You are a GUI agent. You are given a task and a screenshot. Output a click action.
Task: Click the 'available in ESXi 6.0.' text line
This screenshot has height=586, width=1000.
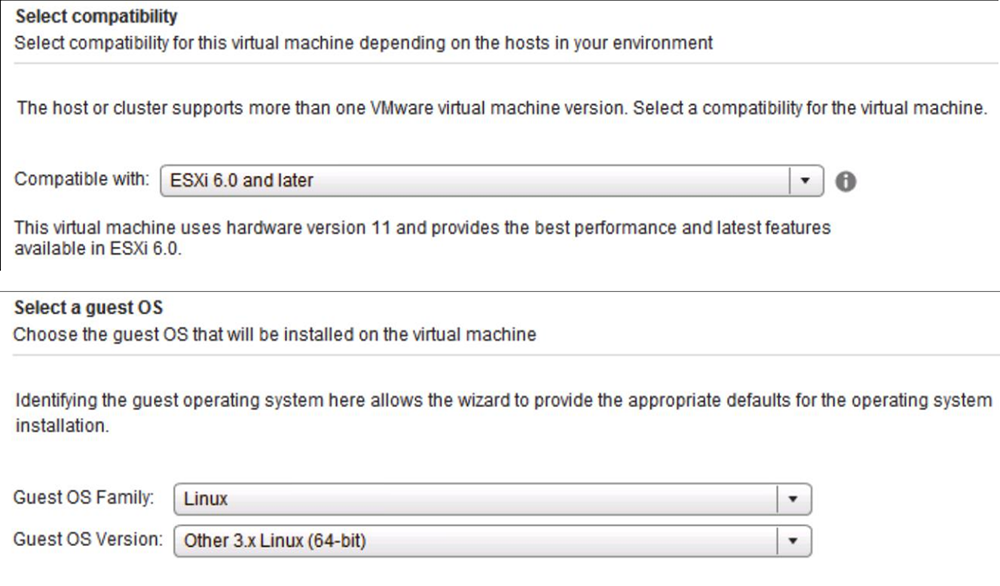click(x=89, y=248)
